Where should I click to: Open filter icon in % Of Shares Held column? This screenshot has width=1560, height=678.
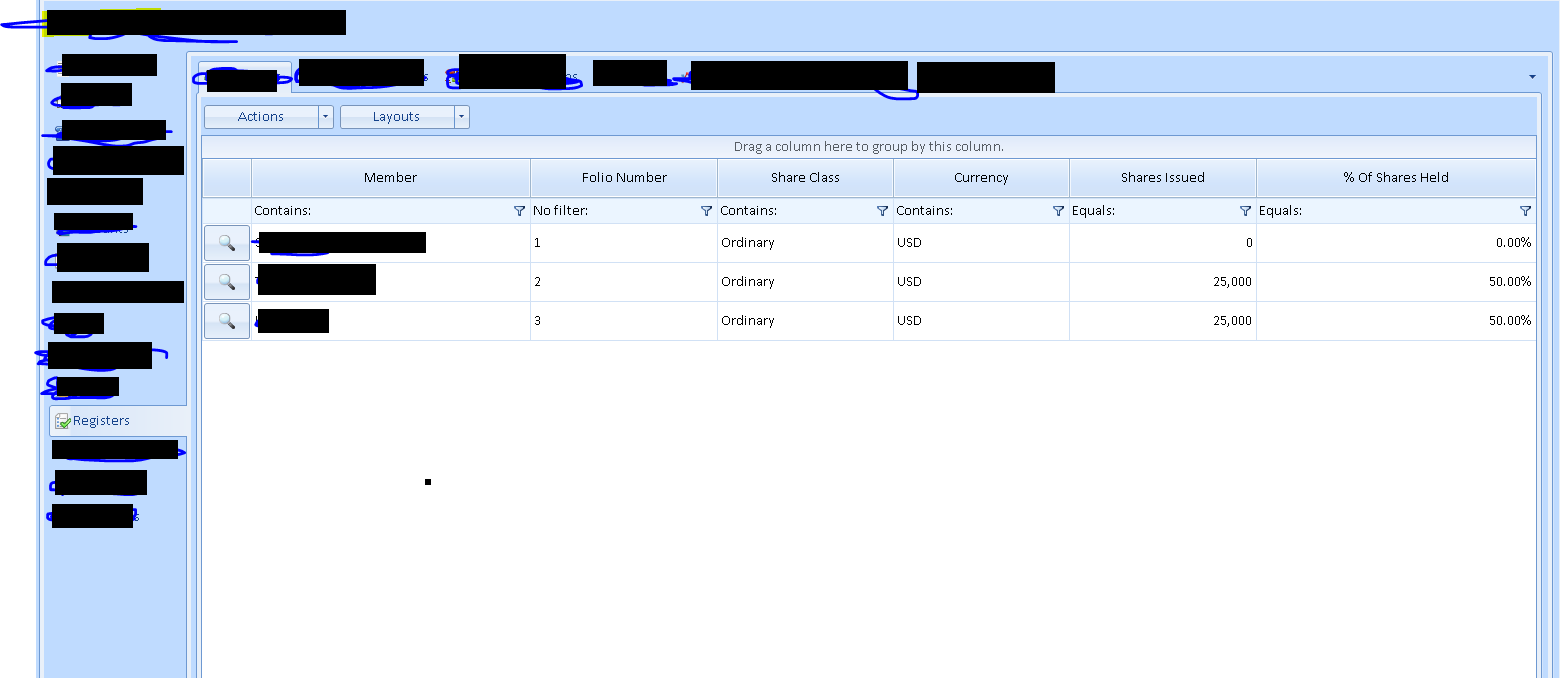point(1525,211)
